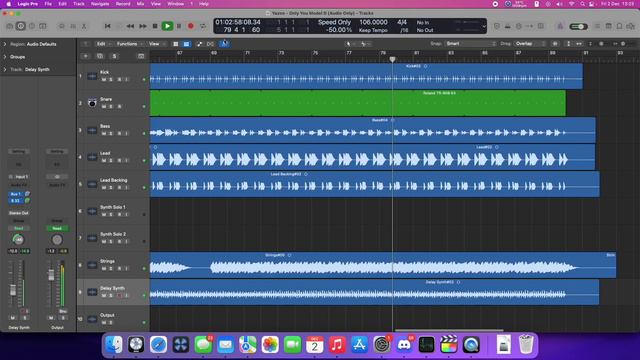
Task: Toggle the Master Volume switch
Action: coord(578,27)
